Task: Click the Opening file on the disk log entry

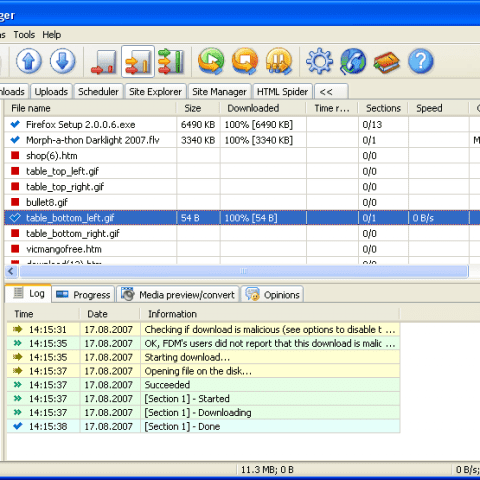Action: 203,371
